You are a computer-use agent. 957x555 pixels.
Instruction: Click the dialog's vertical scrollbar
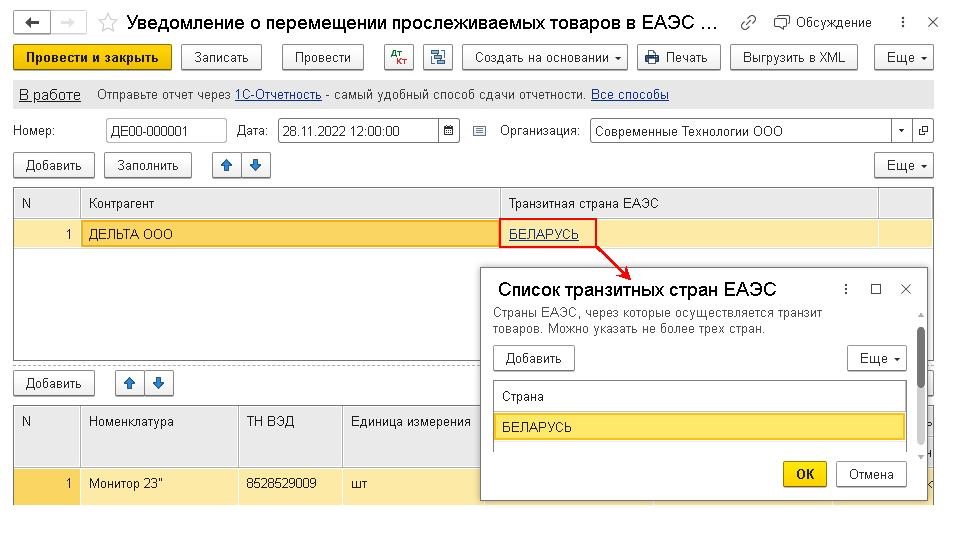click(921, 356)
